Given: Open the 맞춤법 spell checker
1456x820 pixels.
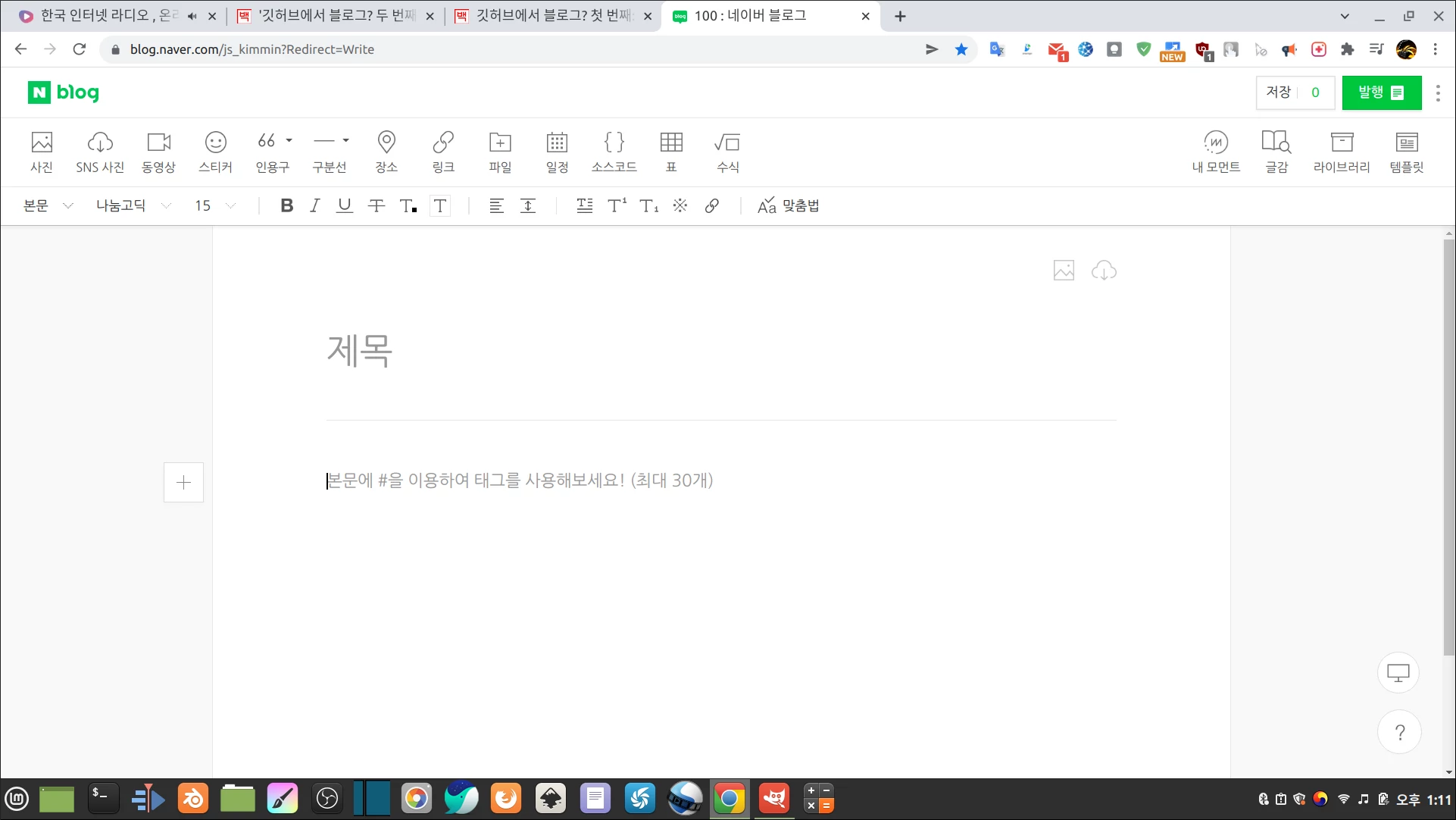Looking at the screenshot, I should (789, 205).
